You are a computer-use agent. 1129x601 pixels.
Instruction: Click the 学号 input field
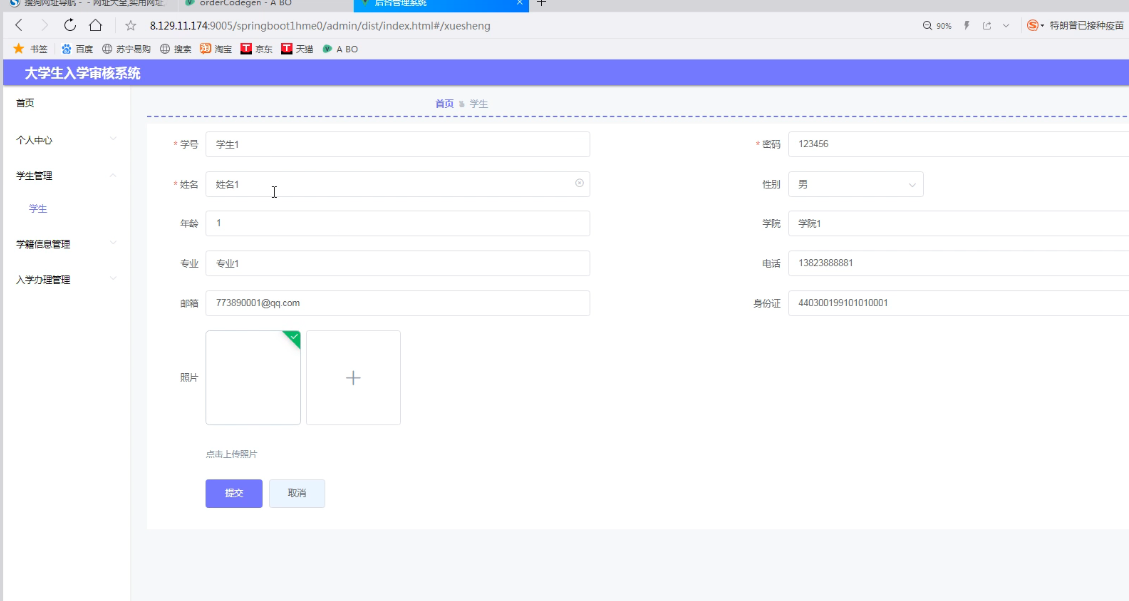tap(397, 144)
